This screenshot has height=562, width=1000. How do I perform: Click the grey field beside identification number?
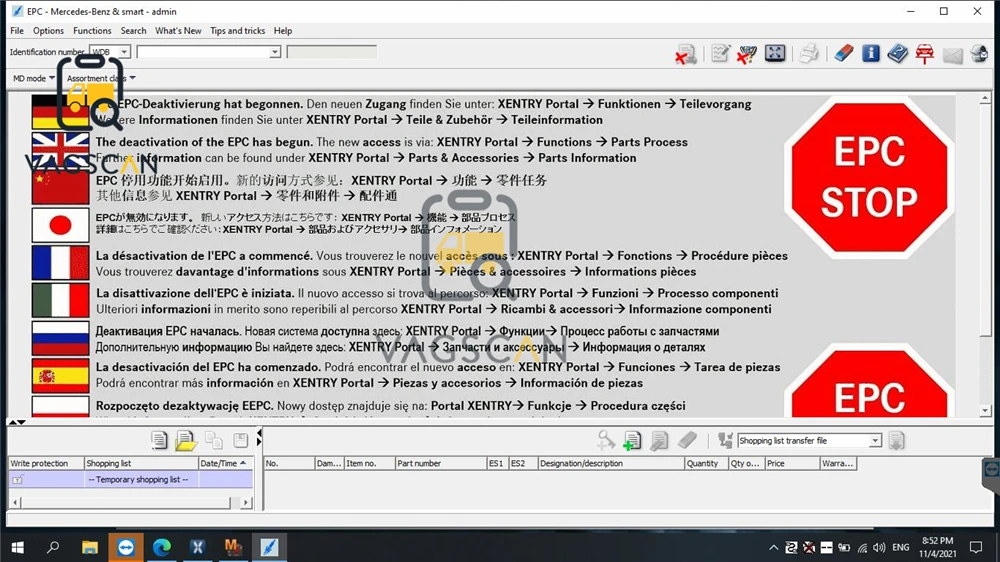click(332, 52)
